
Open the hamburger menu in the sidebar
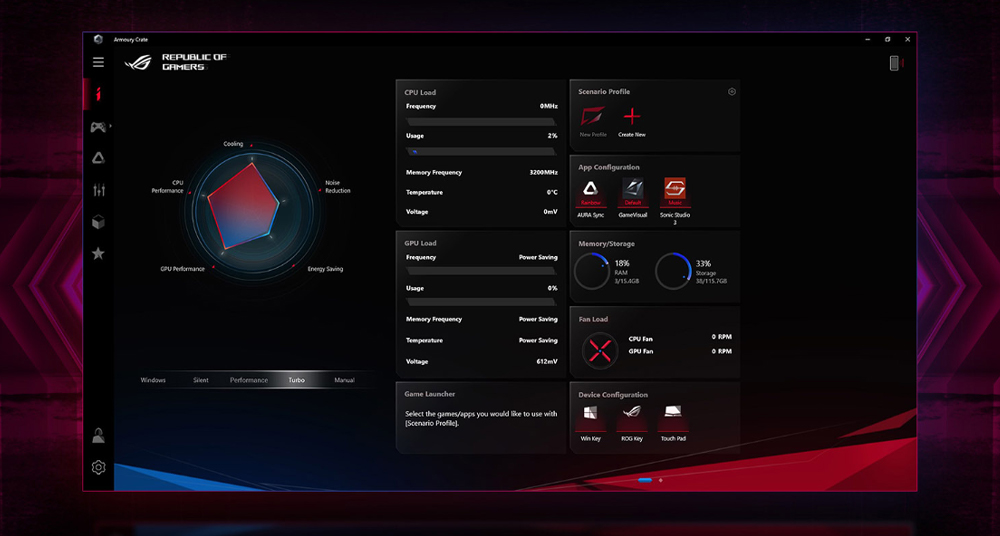point(98,62)
